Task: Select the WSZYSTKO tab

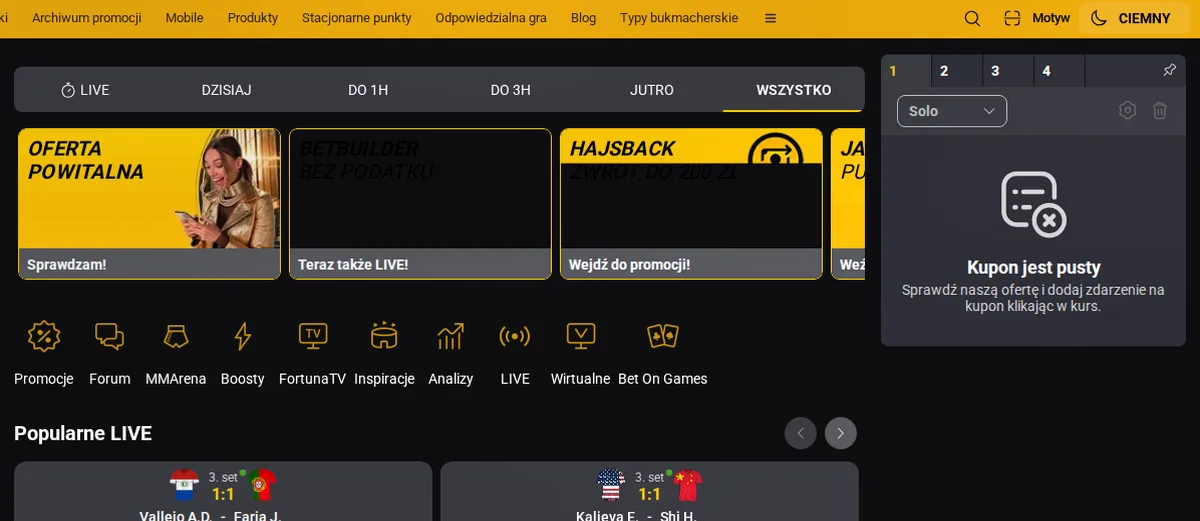Action: point(794,90)
